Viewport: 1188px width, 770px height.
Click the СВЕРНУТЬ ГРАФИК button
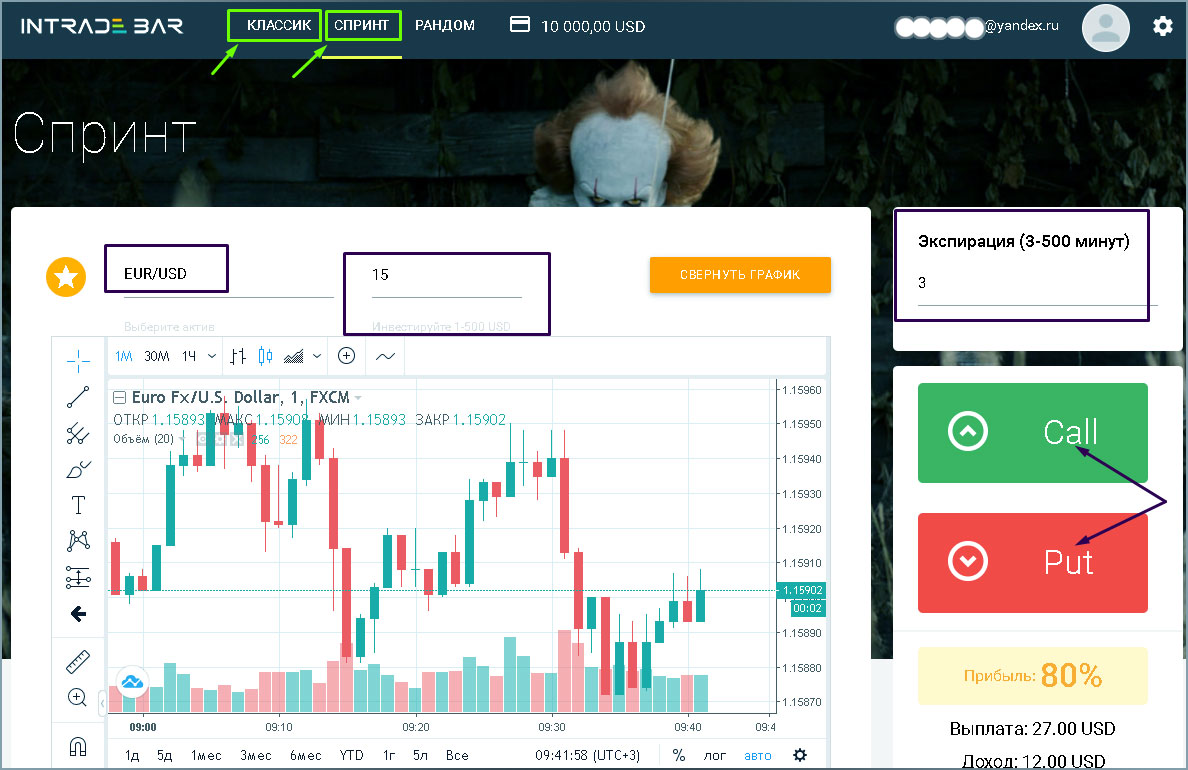point(740,274)
